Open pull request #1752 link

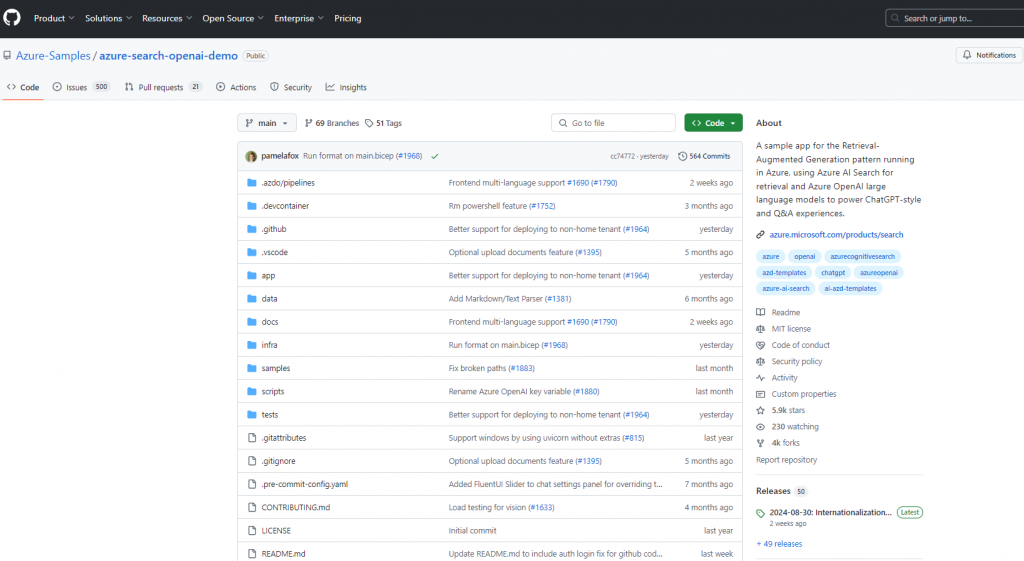[x=542, y=206]
